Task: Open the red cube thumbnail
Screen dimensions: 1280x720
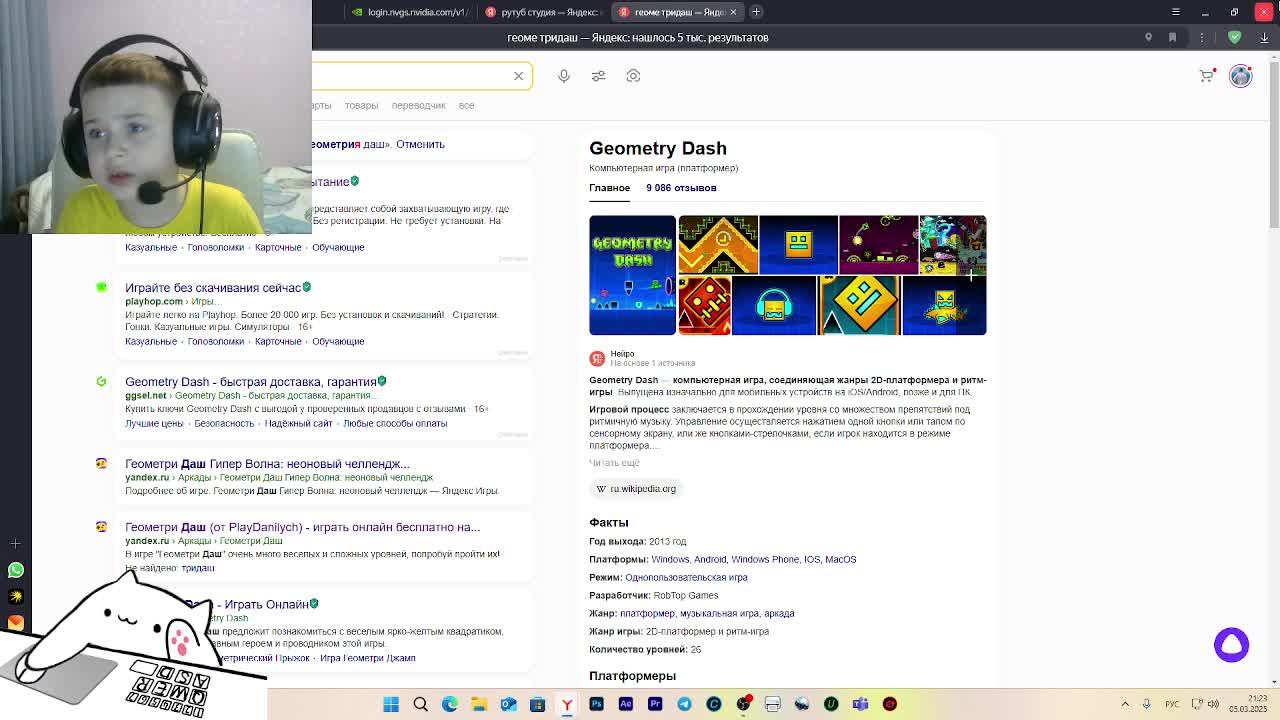Action: (x=704, y=306)
